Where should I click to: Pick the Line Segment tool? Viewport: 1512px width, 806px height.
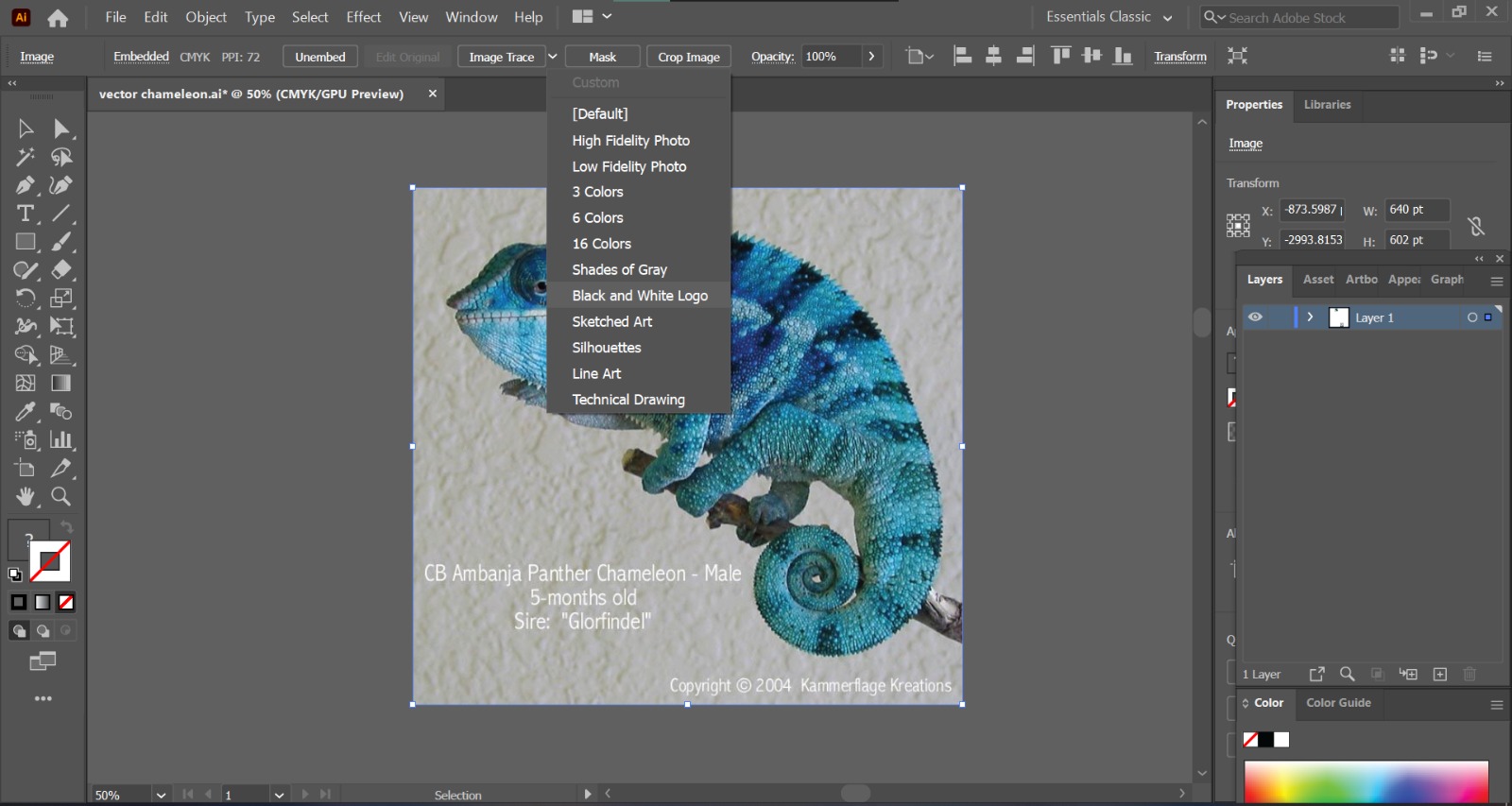[x=61, y=214]
